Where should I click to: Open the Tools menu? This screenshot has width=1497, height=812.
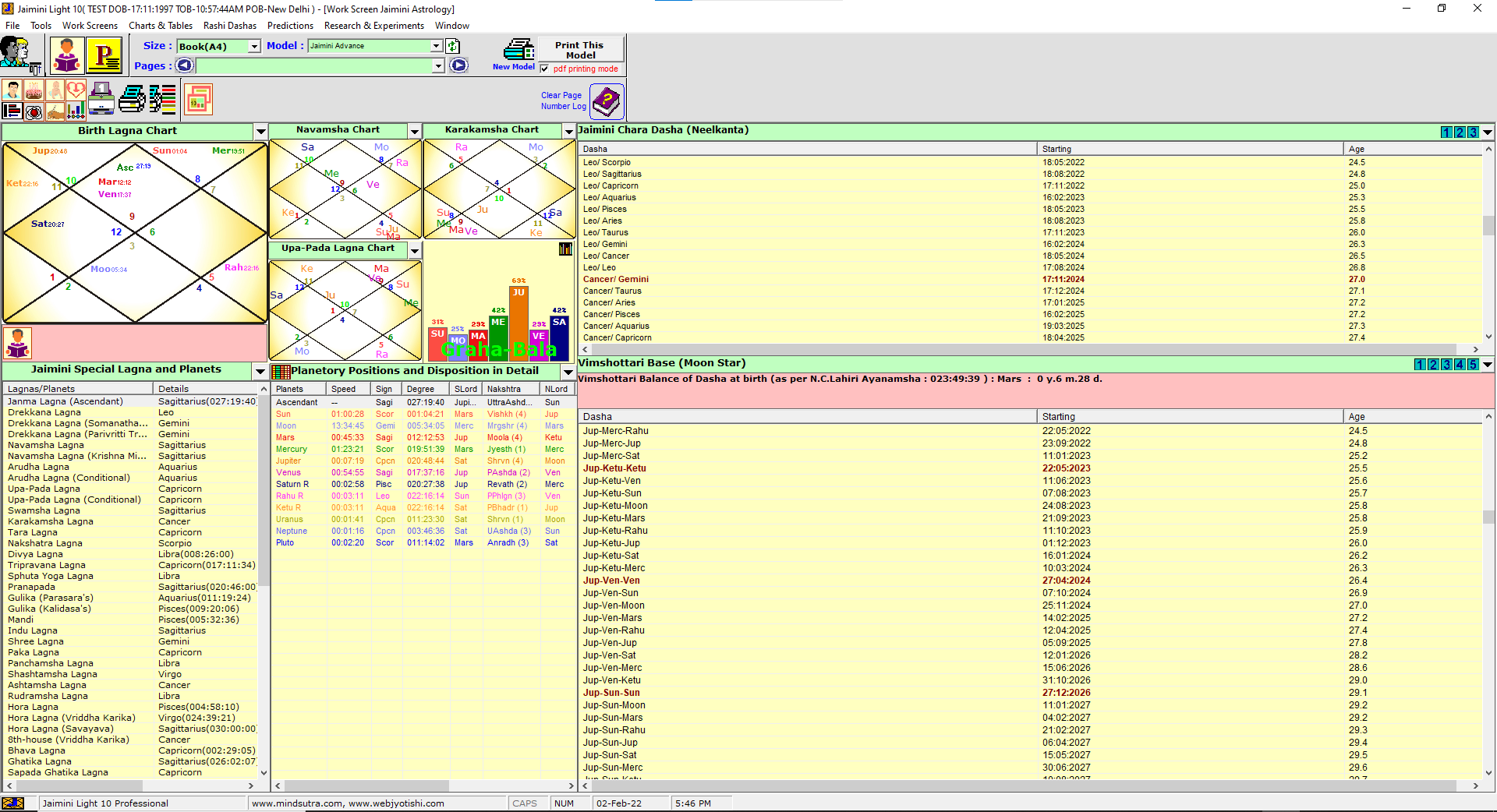click(x=41, y=26)
